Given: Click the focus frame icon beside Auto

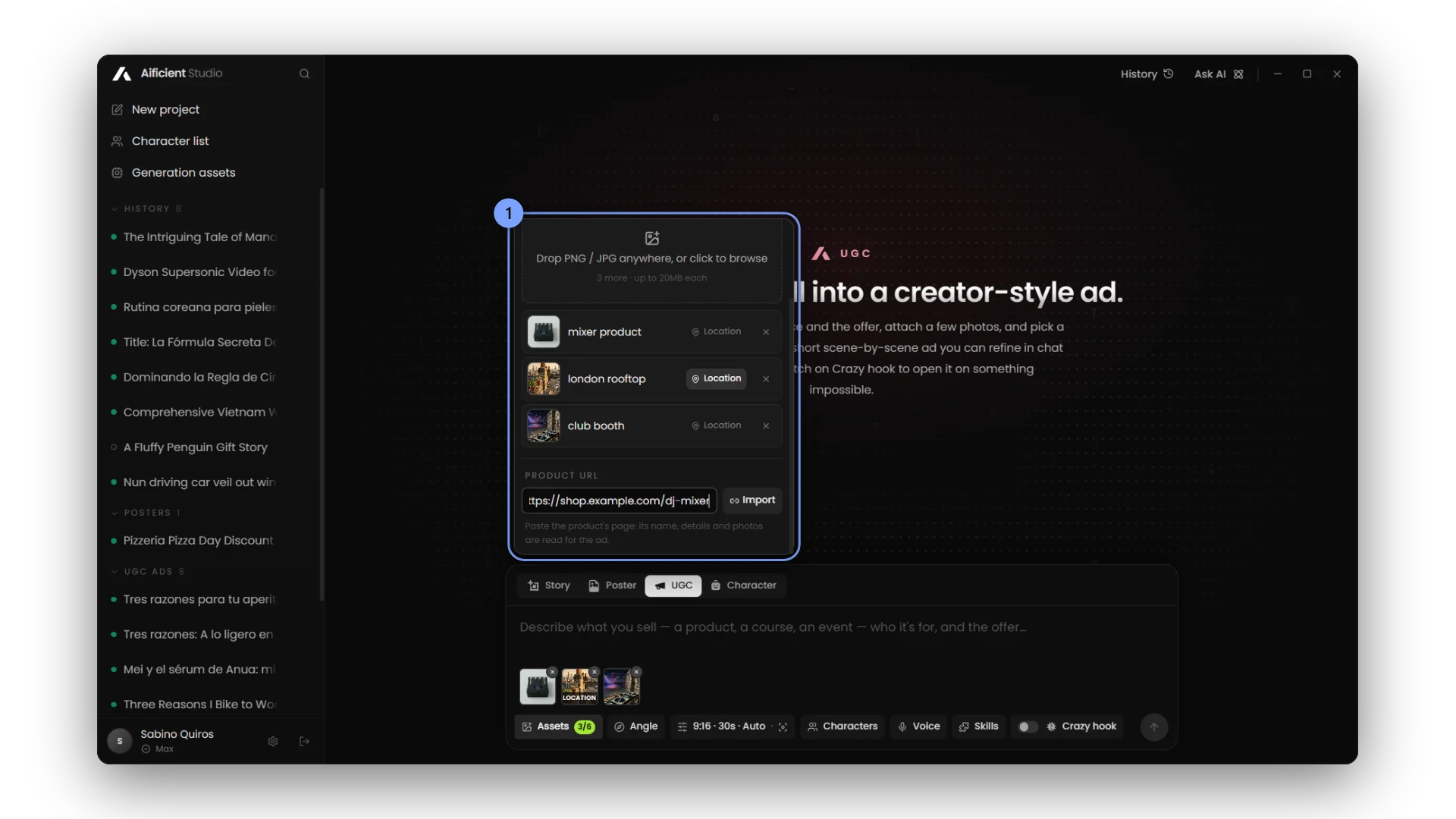Looking at the screenshot, I should [x=783, y=726].
